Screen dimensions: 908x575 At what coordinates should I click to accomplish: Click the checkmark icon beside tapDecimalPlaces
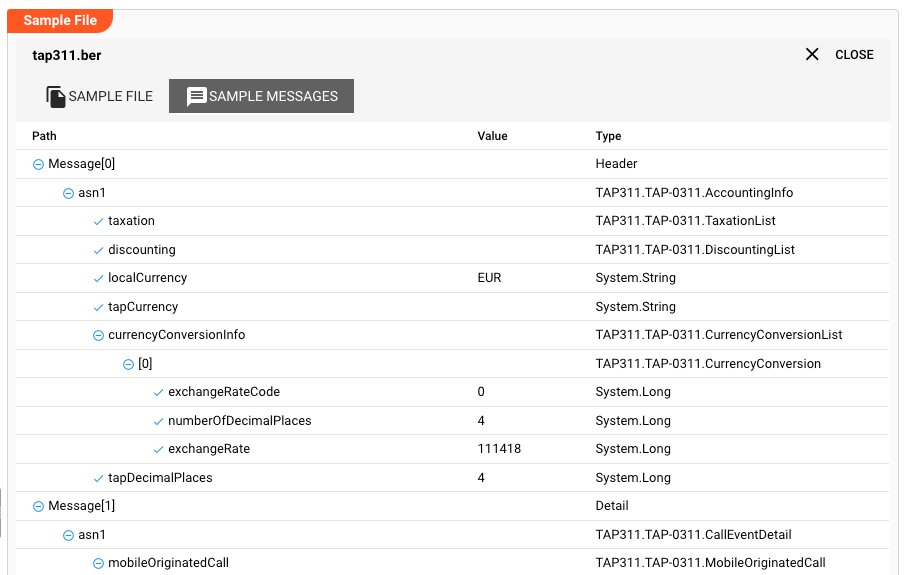[98, 478]
